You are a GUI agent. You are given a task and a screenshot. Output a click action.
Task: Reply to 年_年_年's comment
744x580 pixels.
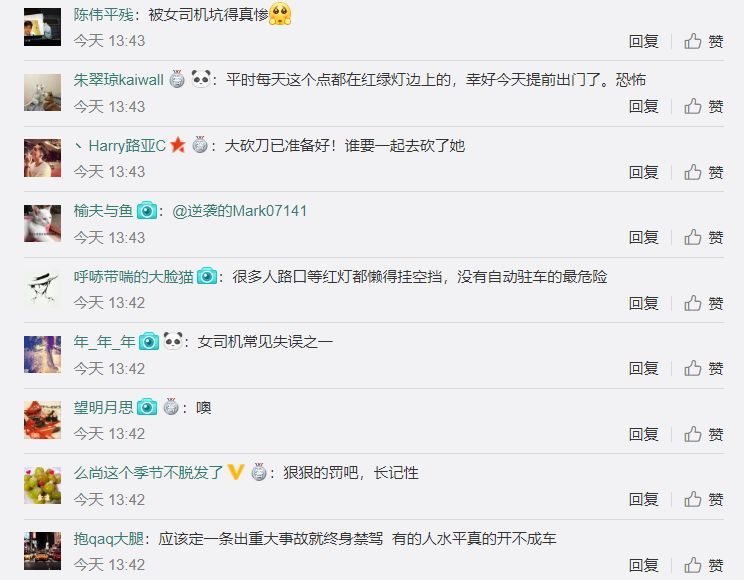[643, 368]
